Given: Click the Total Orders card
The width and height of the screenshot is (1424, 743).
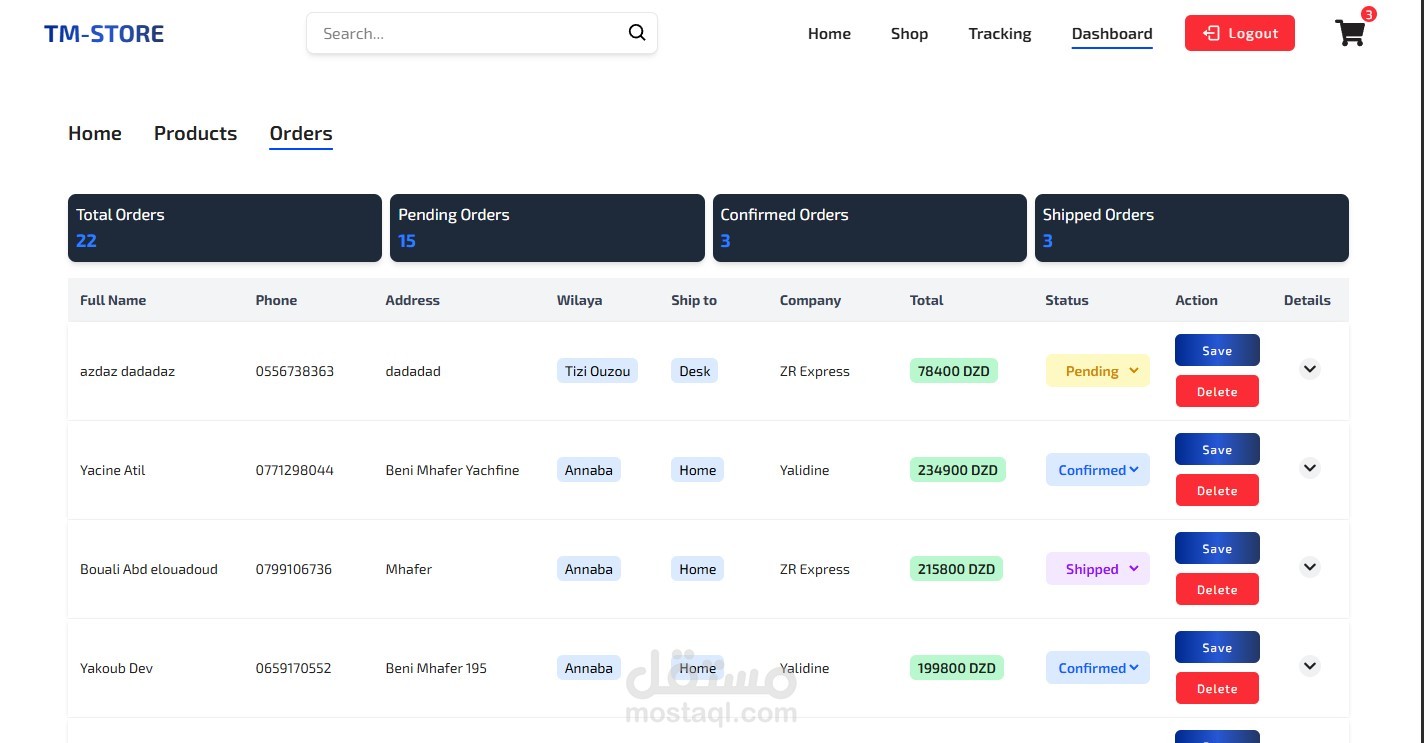Looking at the screenshot, I should 225,228.
